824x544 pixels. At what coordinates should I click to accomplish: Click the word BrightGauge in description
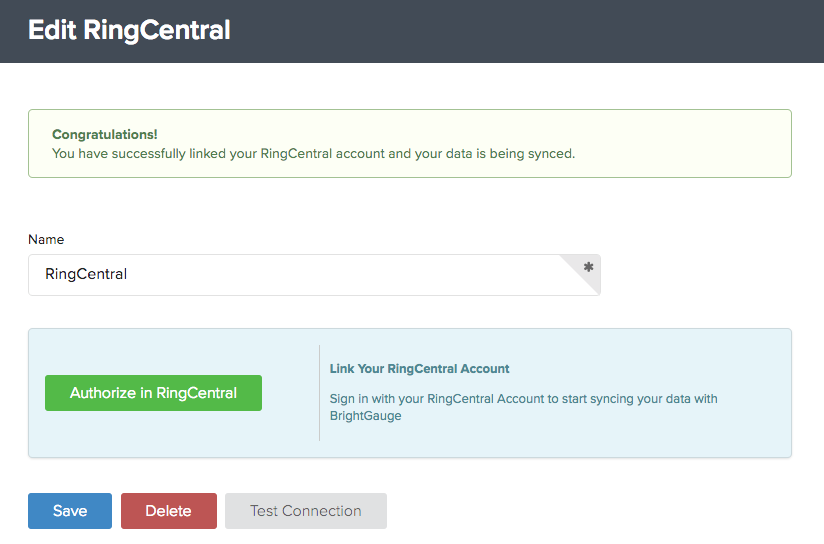coord(366,415)
